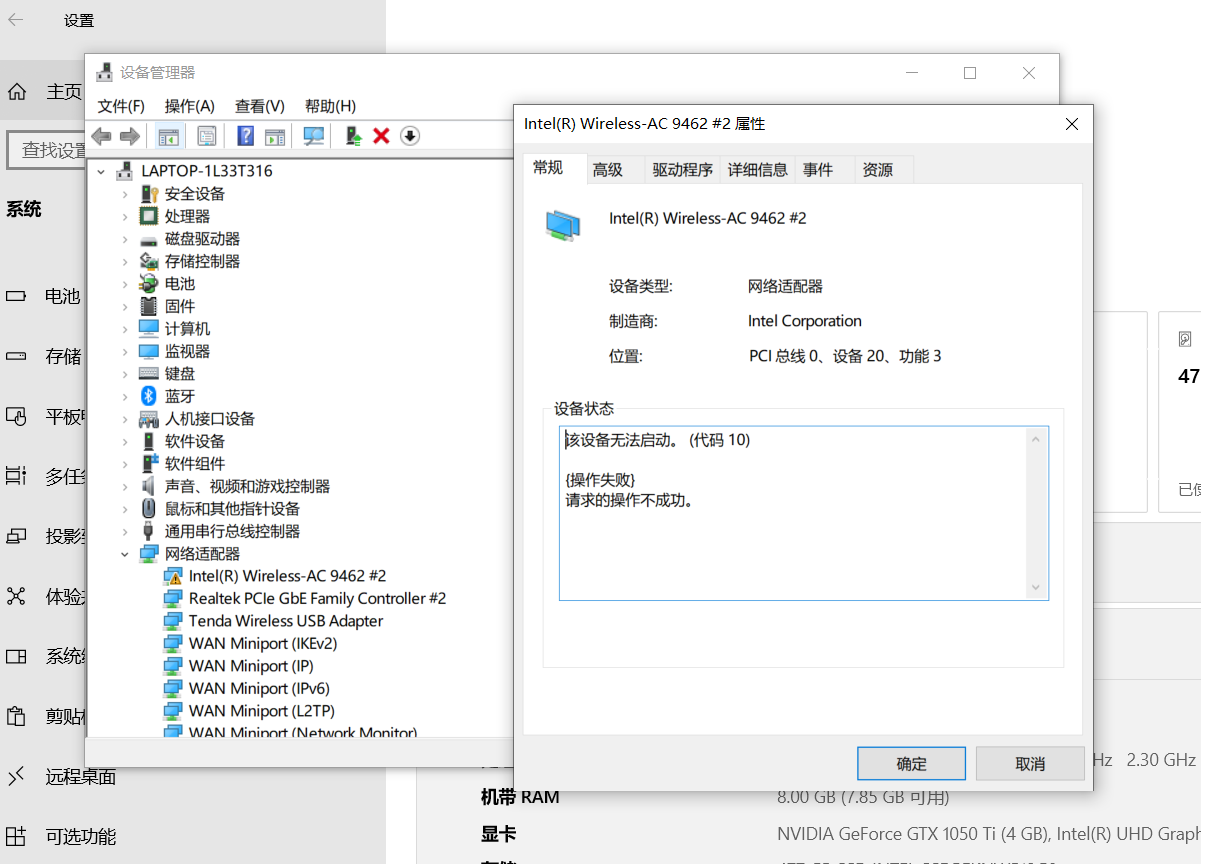Click the blue Help question-mark toolbar icon
Image resolution: width=1206 pixels, height=864 pixels.
point(246,136)
